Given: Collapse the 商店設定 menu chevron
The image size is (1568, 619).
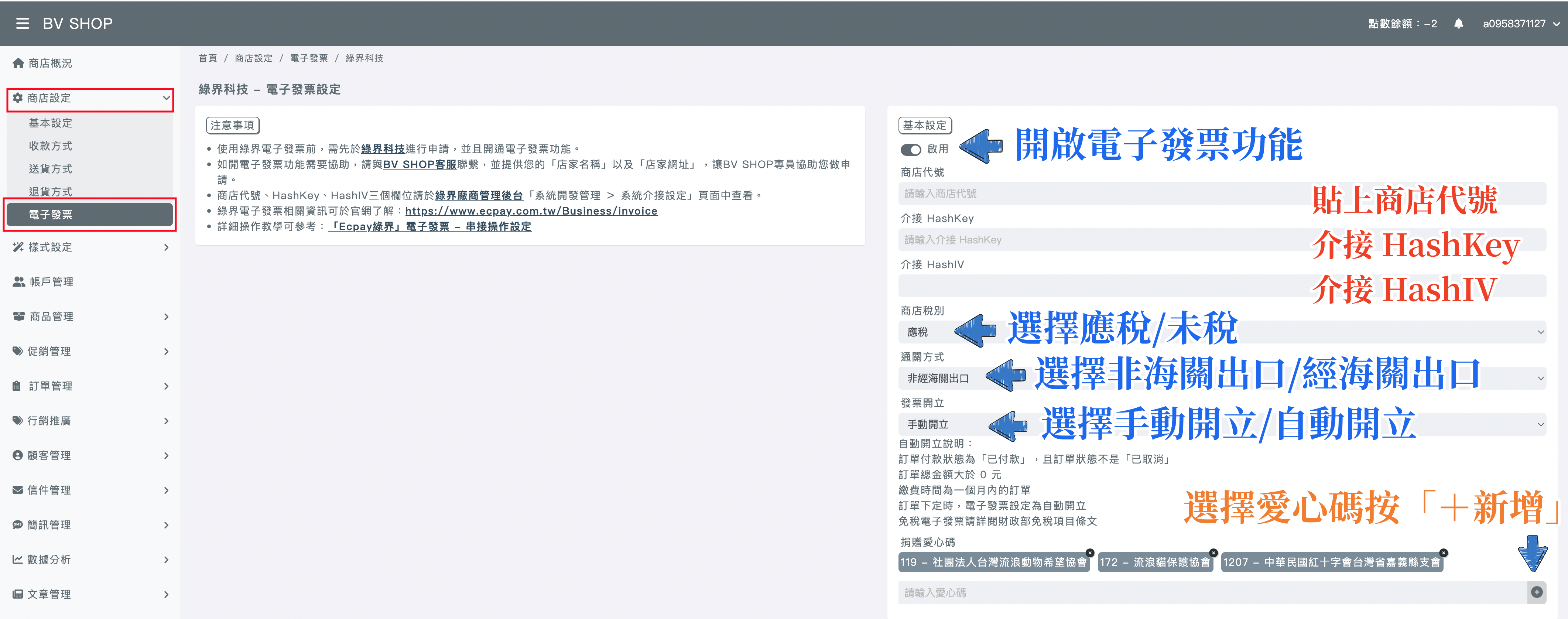Looking at the screenshot, I should coord(166,98).
